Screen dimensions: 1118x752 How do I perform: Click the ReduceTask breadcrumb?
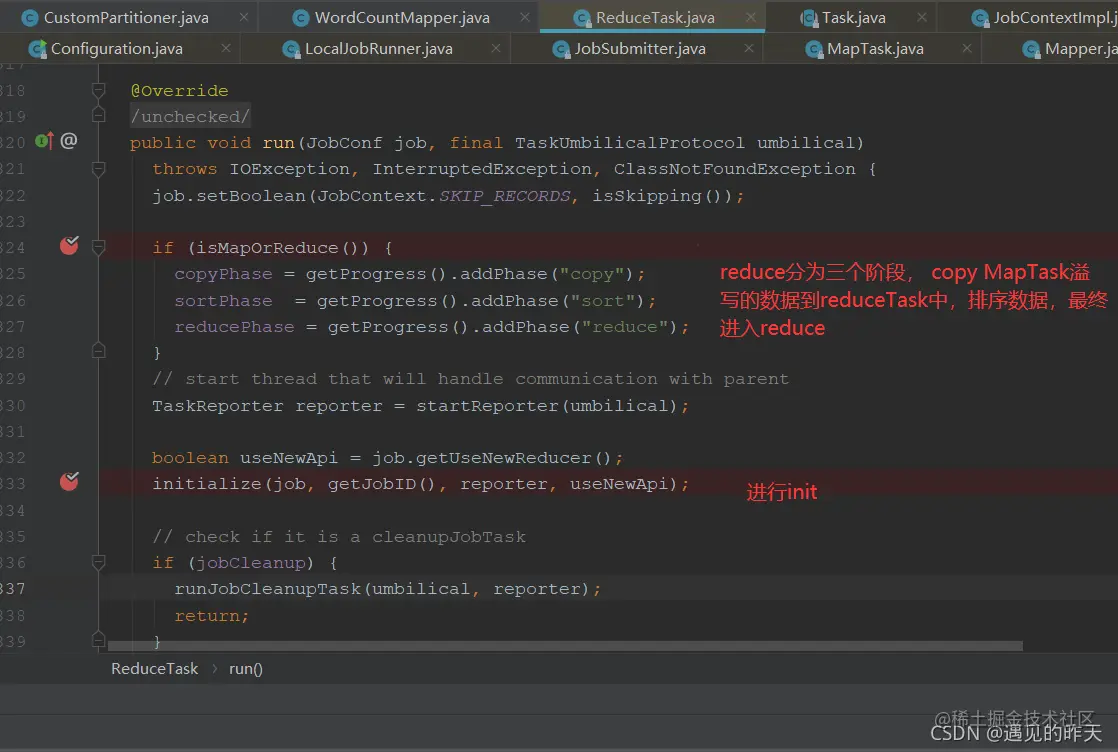coord(154,669)
